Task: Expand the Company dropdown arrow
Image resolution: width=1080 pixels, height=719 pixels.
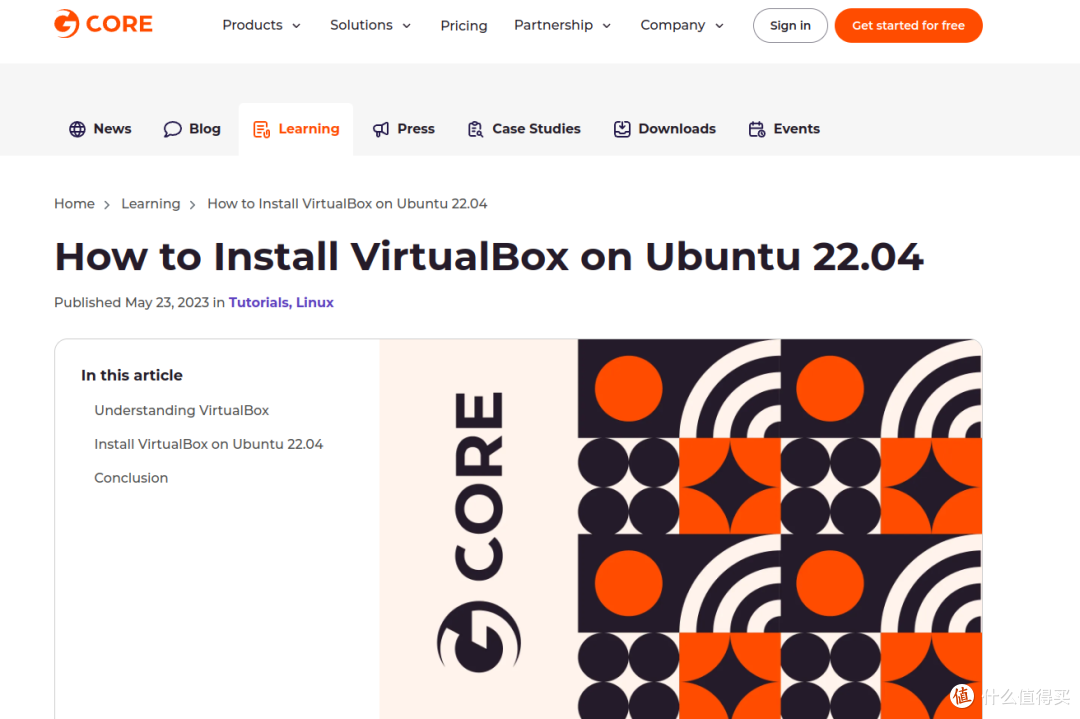Action: tap(719, 26)
